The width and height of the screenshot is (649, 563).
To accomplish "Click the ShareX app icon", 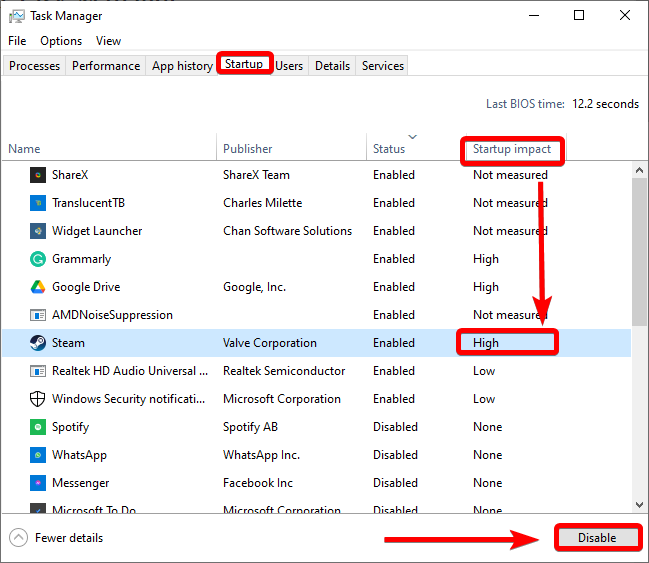I will click(37, 175).
